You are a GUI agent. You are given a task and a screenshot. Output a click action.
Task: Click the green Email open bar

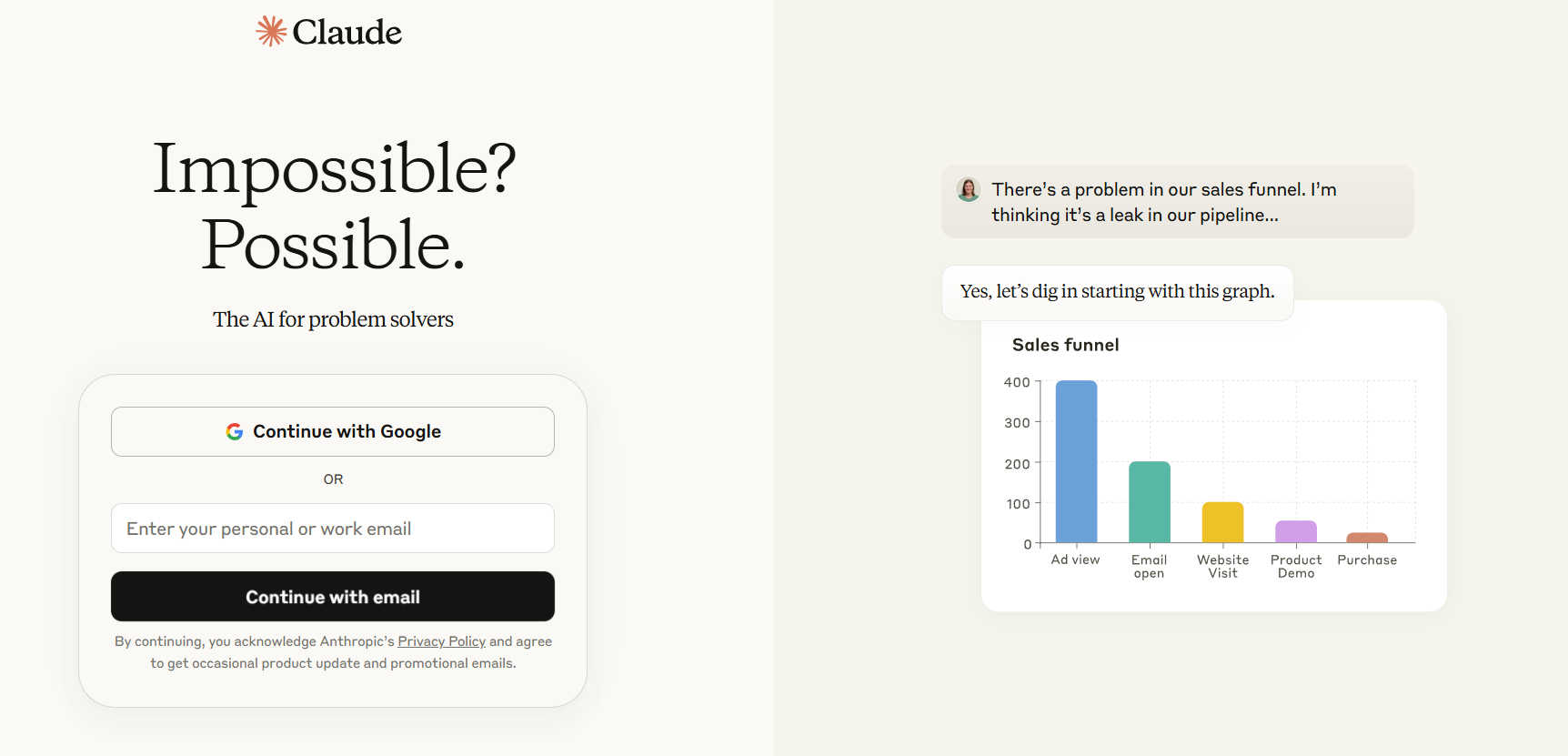[x=1150, y=502]
